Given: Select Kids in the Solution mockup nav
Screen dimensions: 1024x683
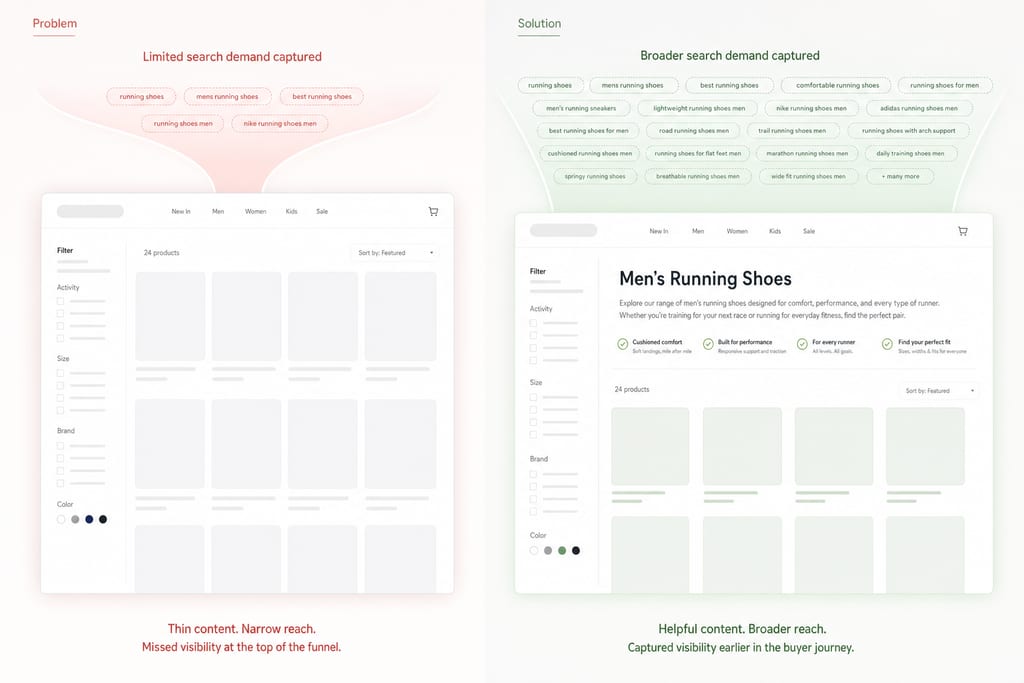Looking at the screenshot, I should click(x=775, y=231).
